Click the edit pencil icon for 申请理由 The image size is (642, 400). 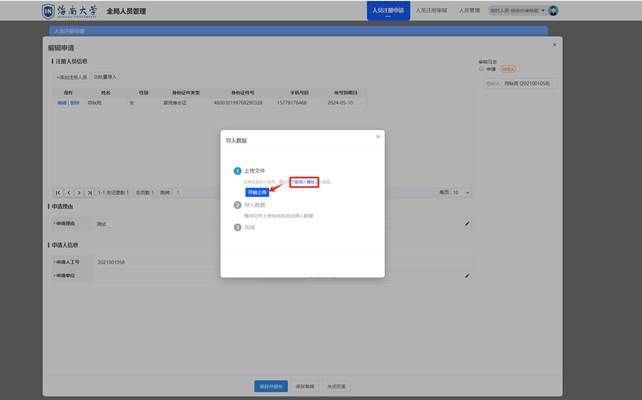467,224
